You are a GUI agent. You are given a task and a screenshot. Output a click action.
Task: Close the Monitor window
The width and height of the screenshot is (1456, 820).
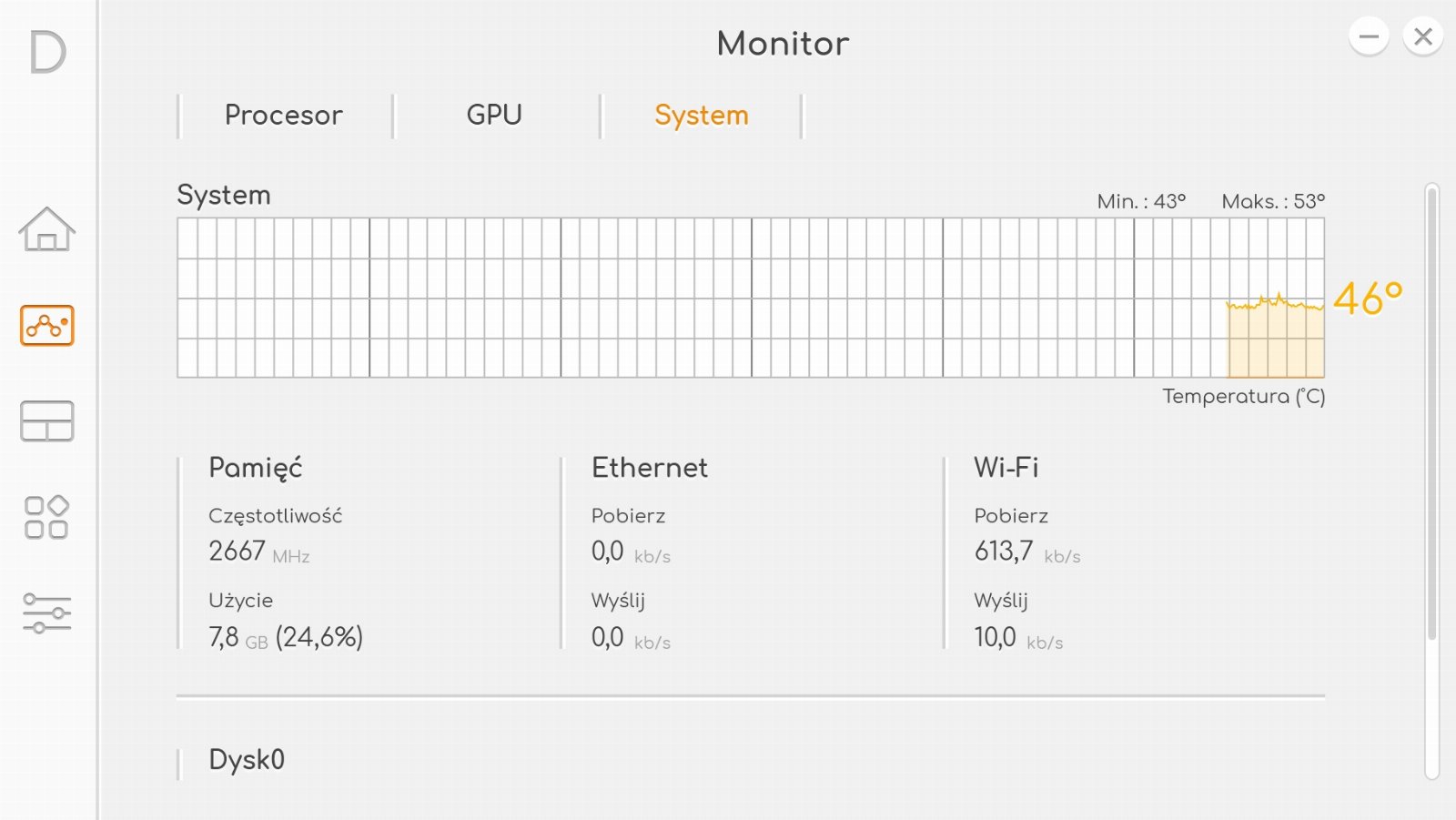pos(1423,36)
